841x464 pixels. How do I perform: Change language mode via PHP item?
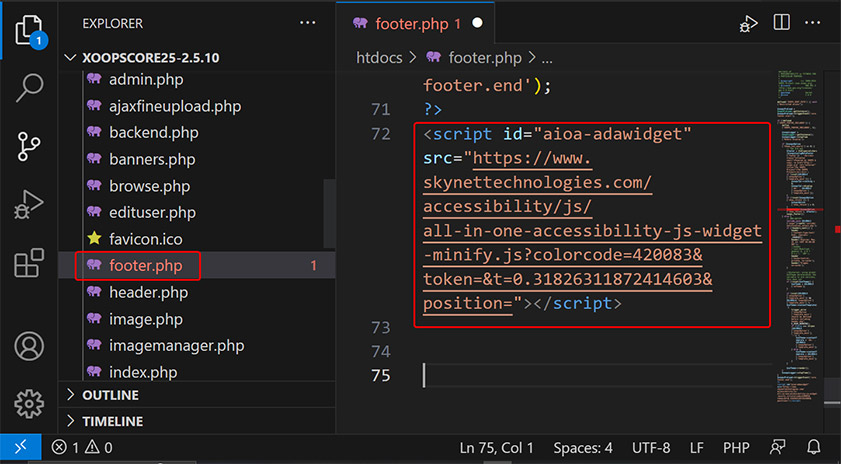(735, 447)
